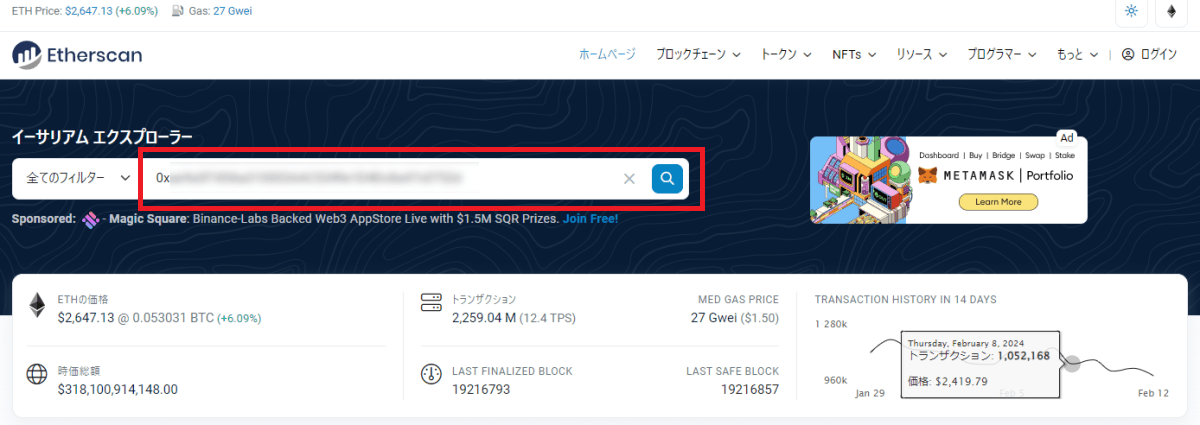Click the Ad label on the banner
The image size is (1200, 425).
click(1066, 138)
